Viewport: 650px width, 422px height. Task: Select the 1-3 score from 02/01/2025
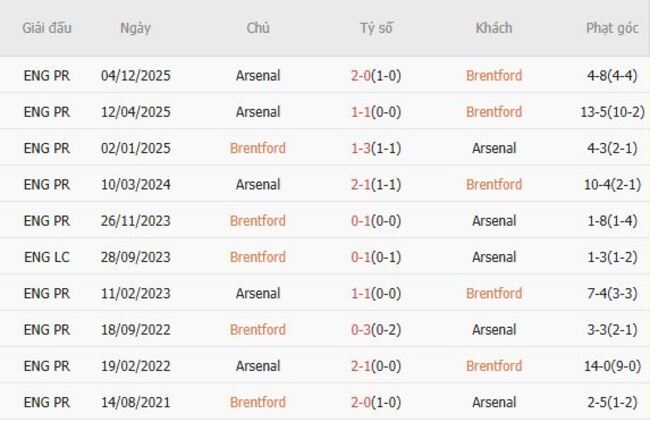click(x=364, y=148)
